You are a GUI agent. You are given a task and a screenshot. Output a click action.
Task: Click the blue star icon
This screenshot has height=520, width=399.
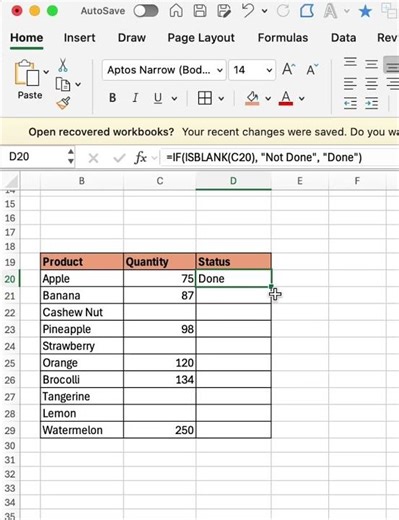pyautogui.click(x=365, y=11)
